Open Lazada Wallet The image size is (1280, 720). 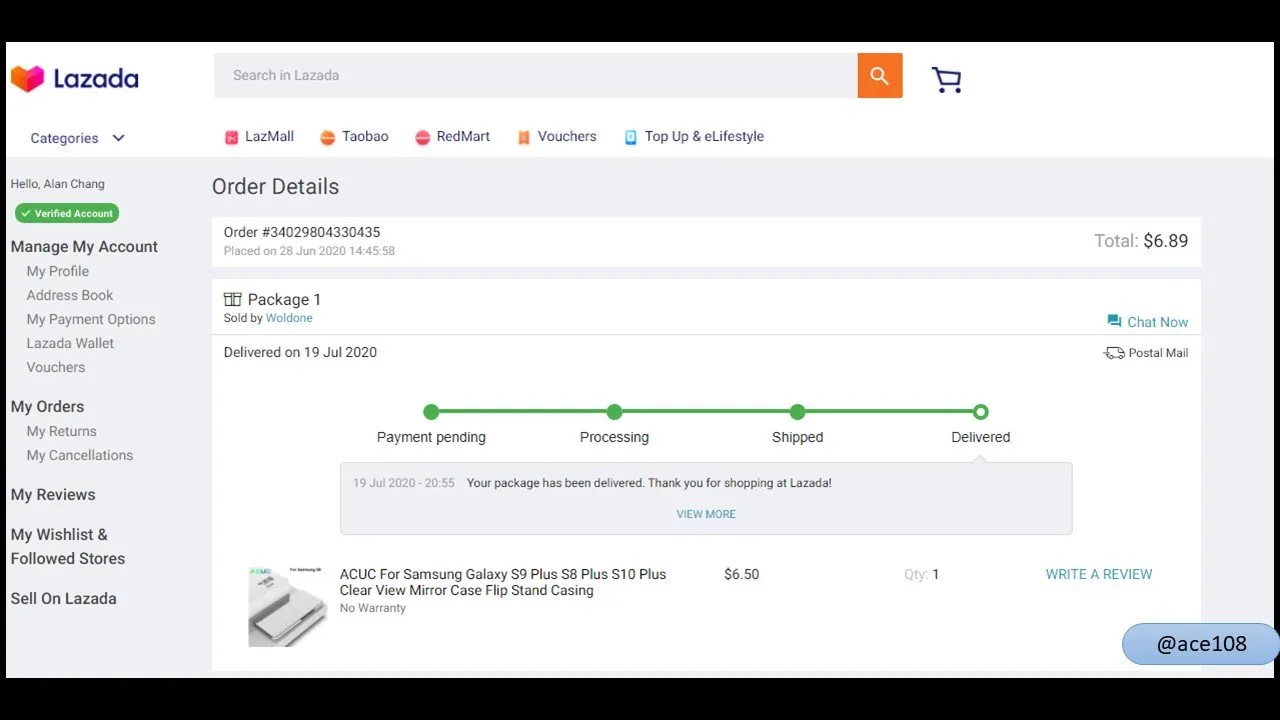[x=70, y=343]
